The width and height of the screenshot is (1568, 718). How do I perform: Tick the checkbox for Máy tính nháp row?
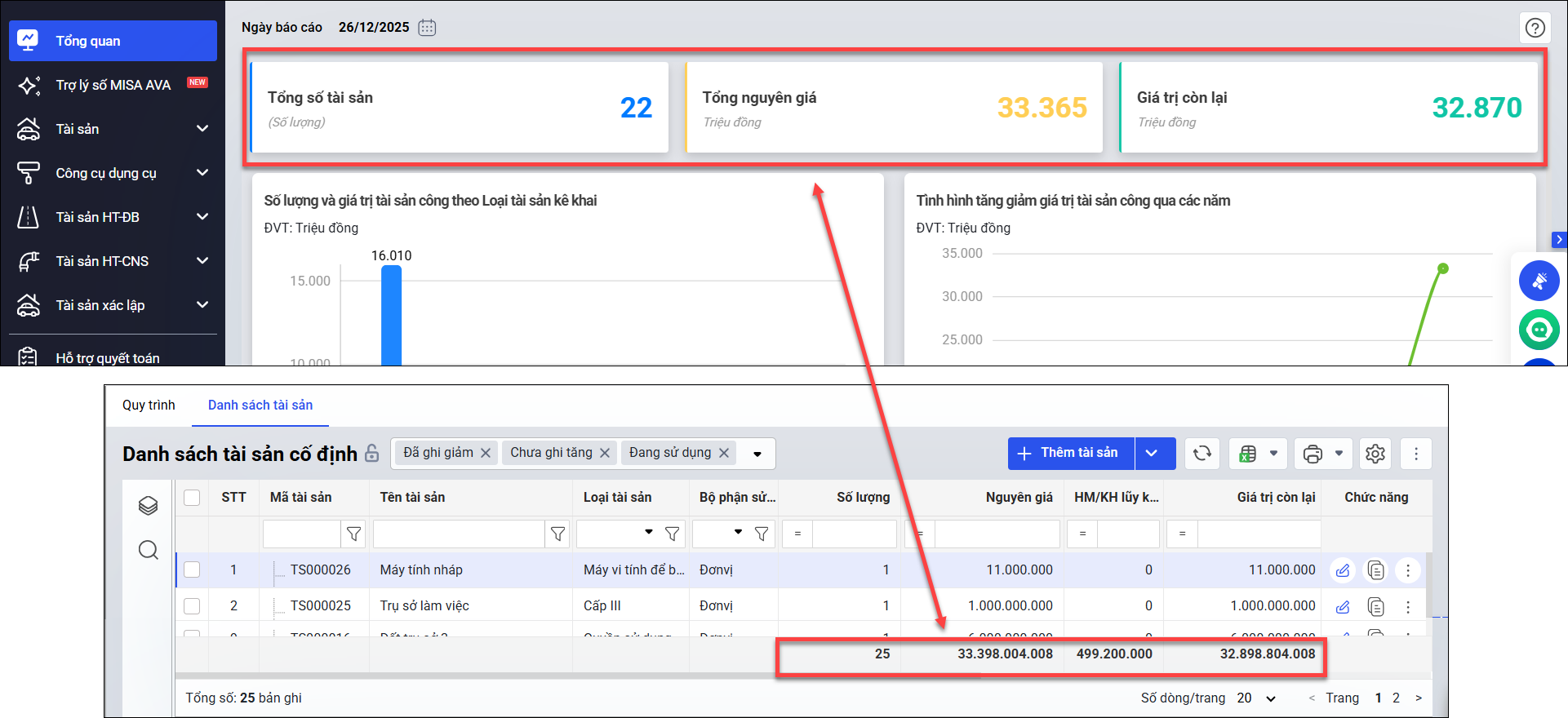click(192, 570)
